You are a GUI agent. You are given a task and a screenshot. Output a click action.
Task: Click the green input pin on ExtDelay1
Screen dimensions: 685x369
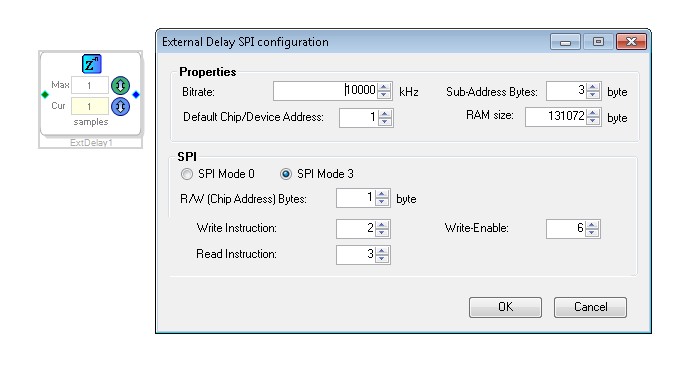(x=45, y=94)
